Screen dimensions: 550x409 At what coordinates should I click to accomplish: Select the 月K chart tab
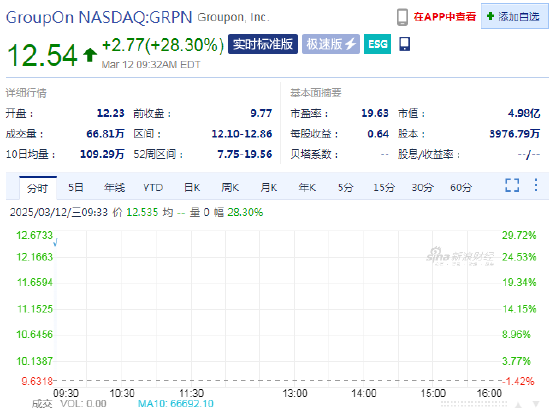pyautogui.click(x=269, y=188)
